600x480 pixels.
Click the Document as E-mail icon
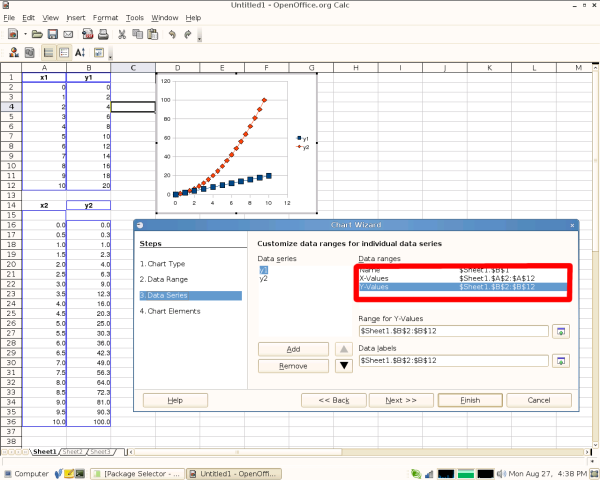pyautogui.click(x=68, y=34)
